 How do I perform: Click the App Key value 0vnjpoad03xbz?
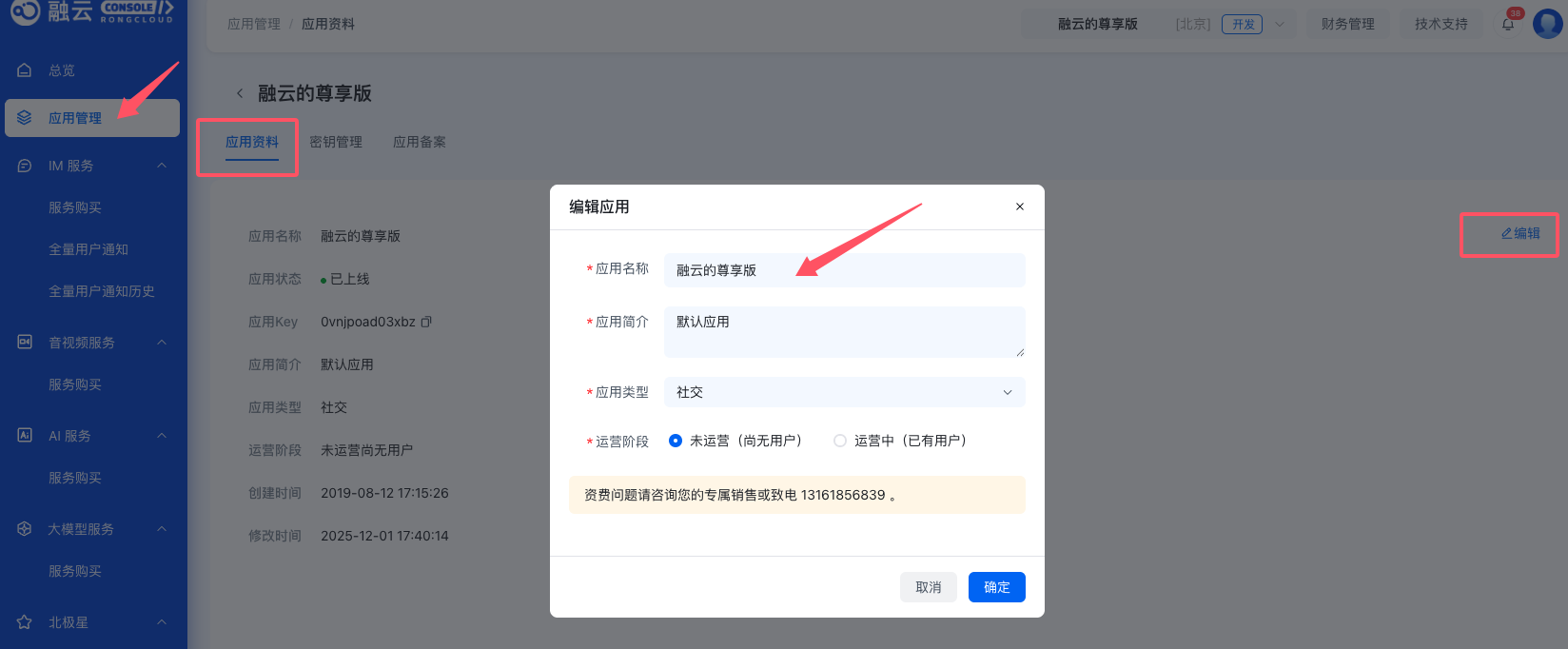[368, 322]
